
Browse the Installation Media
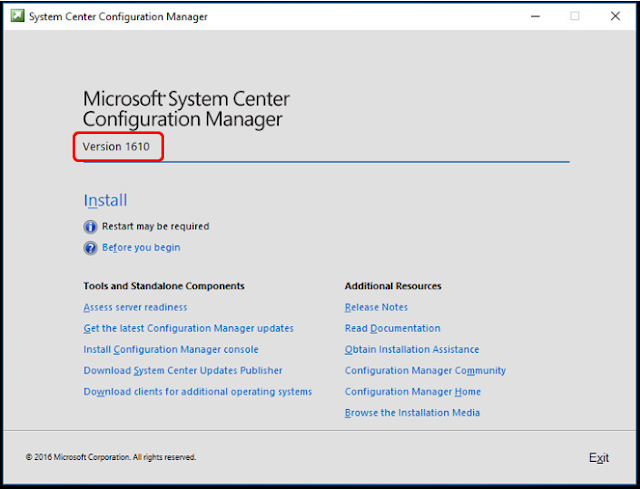pyautogui.click(x=412, y=413)
